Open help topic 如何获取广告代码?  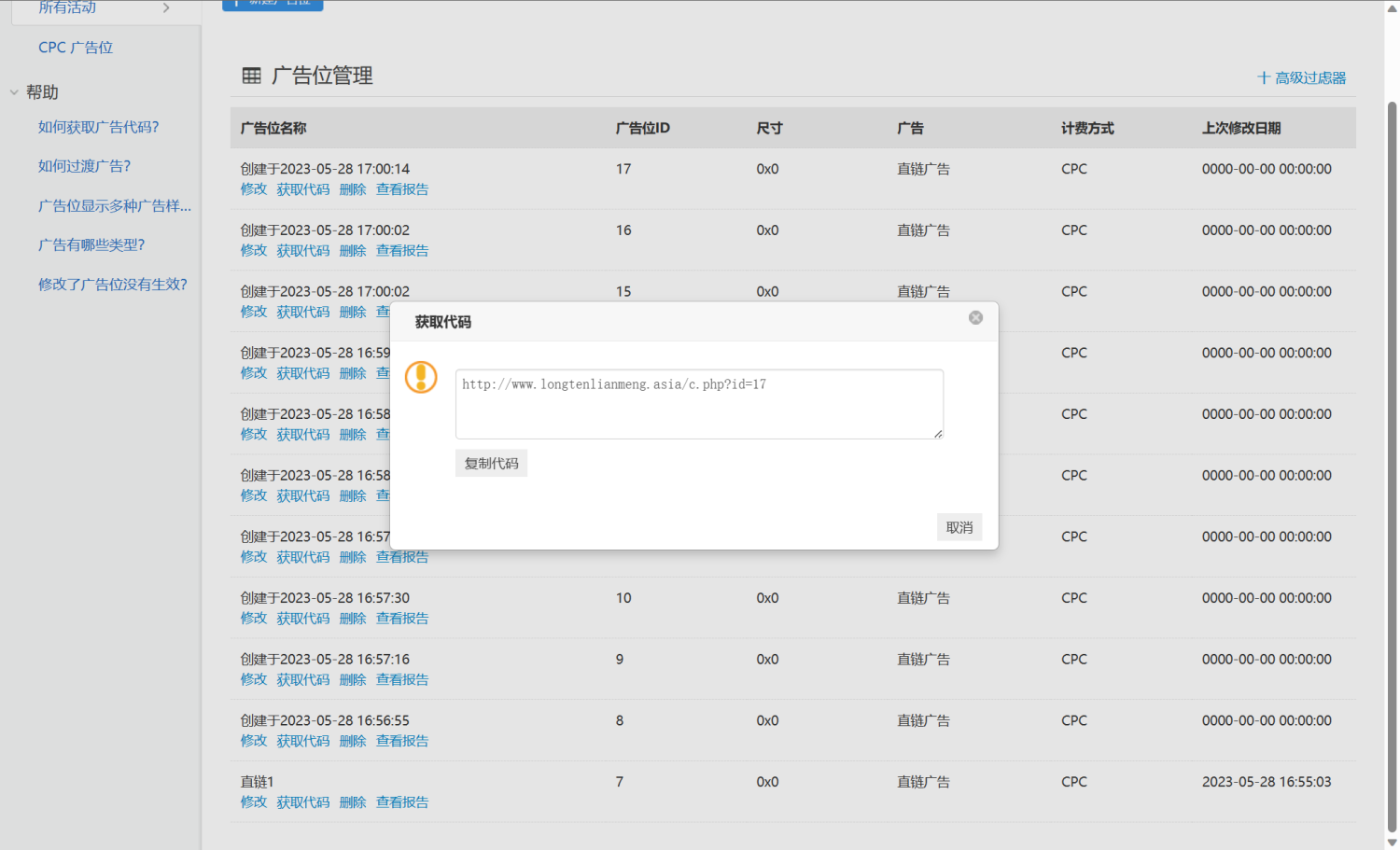(99, 127)
